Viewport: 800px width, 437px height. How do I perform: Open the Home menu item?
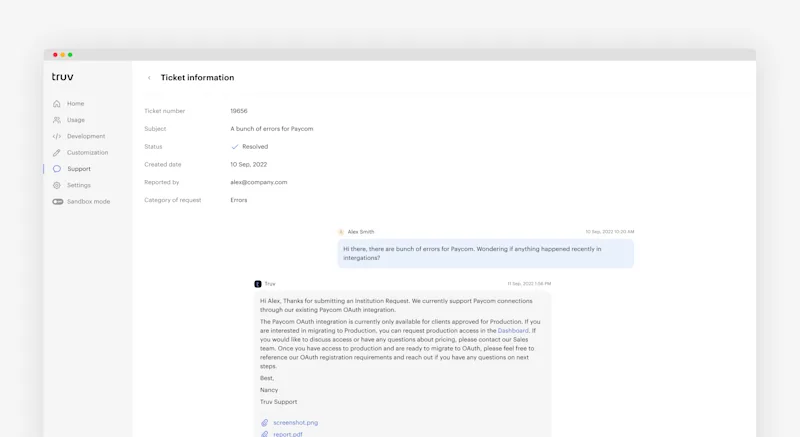(76, 104)
